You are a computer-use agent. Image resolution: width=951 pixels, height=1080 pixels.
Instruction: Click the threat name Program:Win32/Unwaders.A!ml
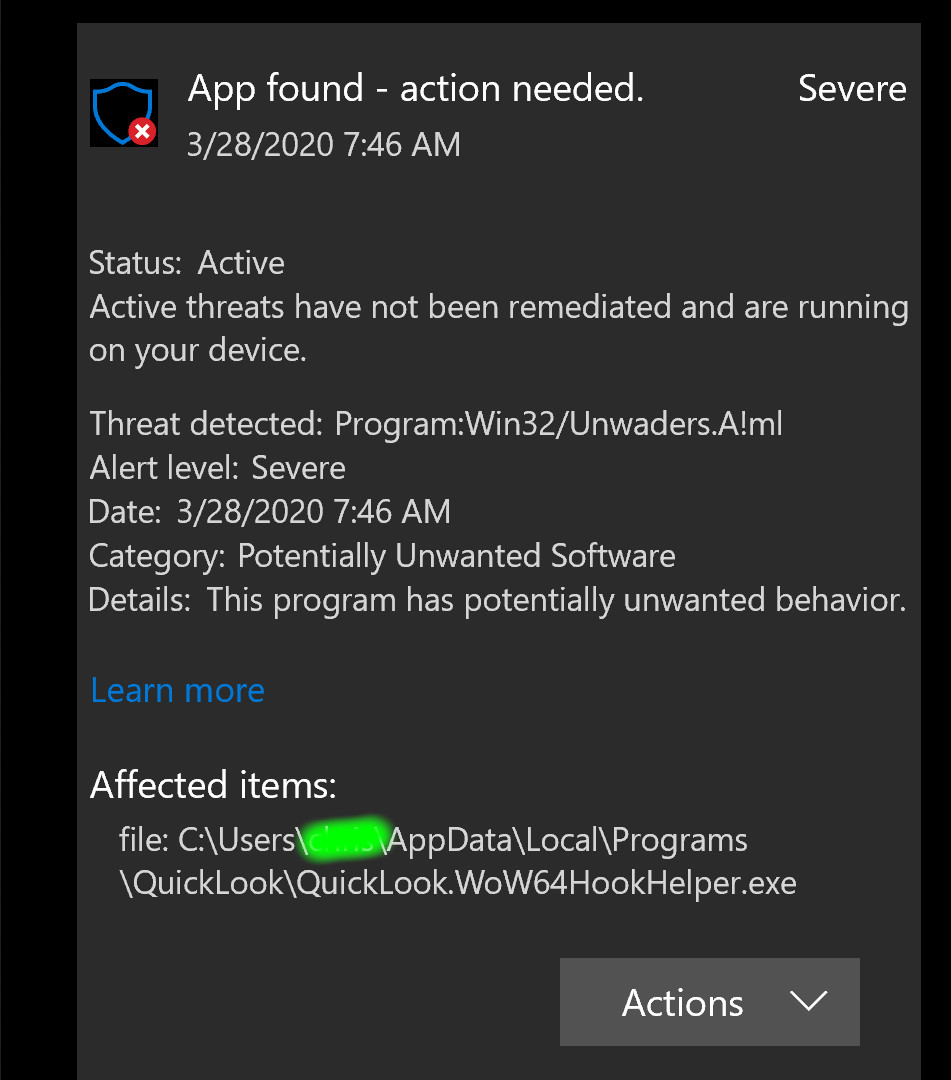tap(559, 423)
